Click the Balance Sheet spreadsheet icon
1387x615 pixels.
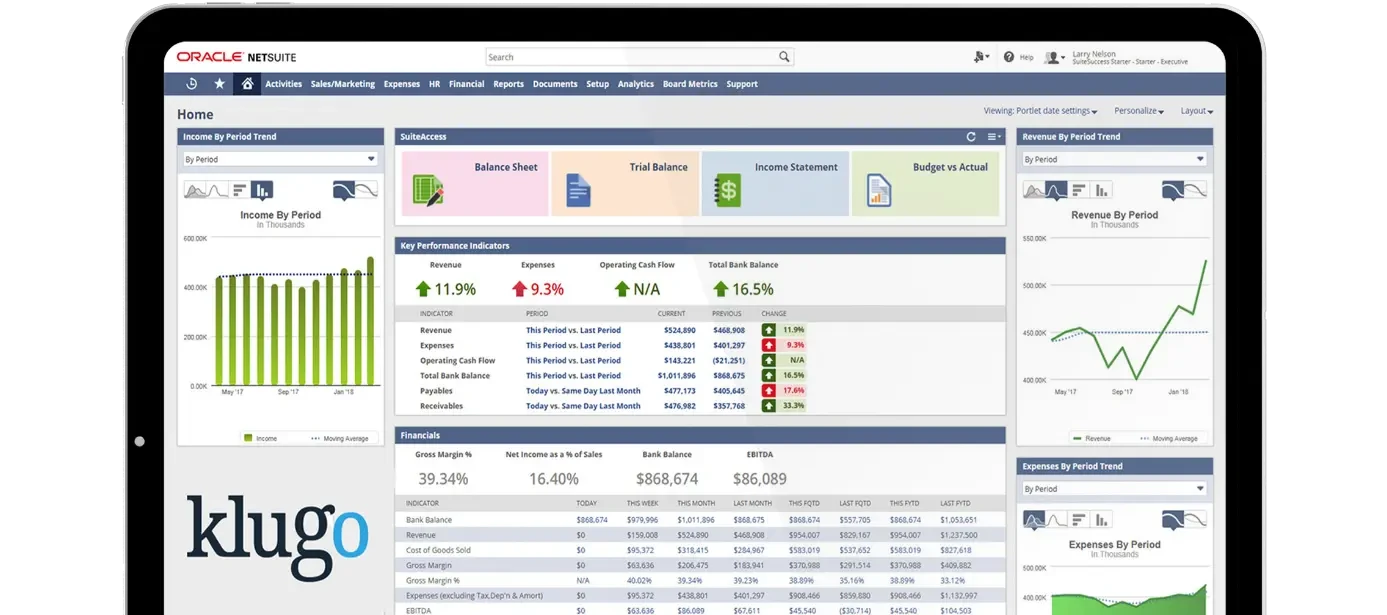(428, 190)
